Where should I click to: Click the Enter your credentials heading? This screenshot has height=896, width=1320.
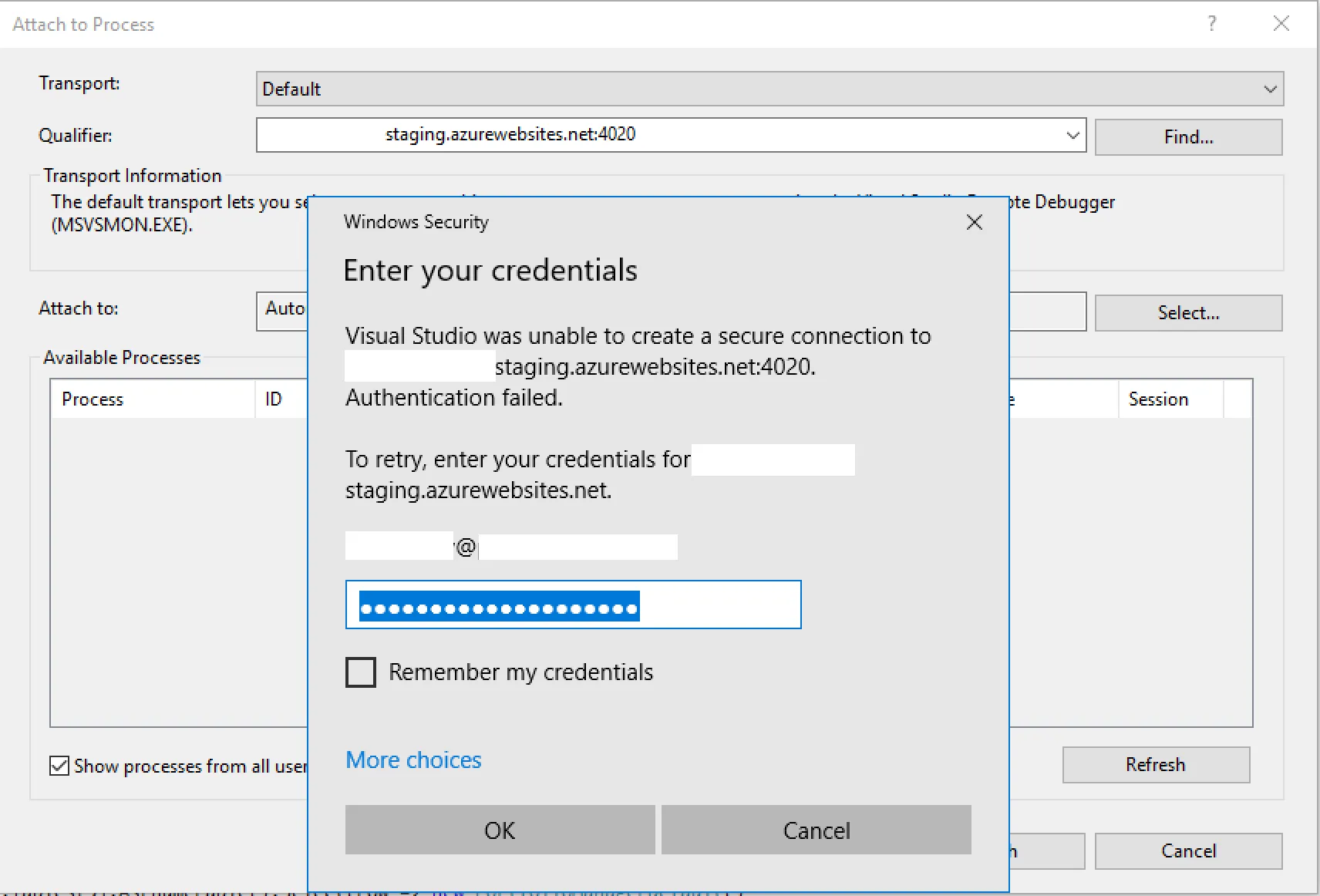click(490, 271)
